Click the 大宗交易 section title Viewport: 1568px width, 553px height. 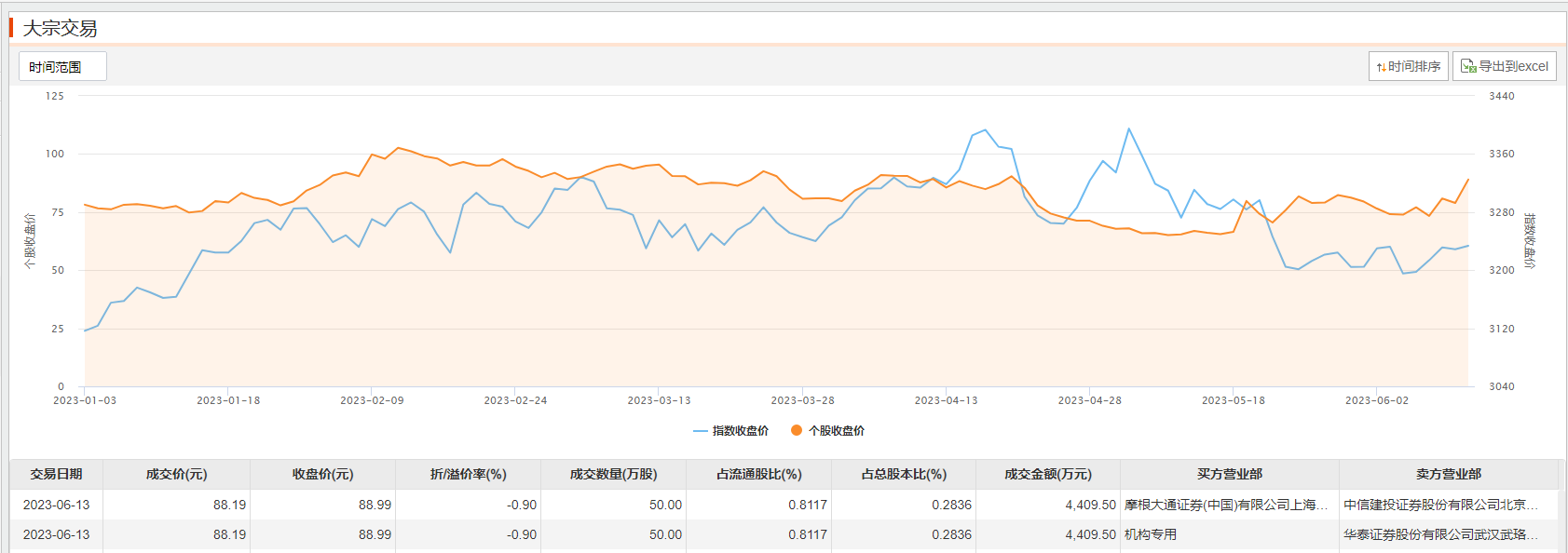(60, 28)
